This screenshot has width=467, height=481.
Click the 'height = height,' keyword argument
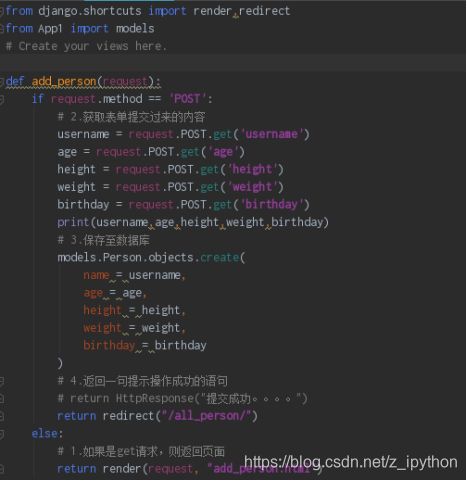(134, 310)
